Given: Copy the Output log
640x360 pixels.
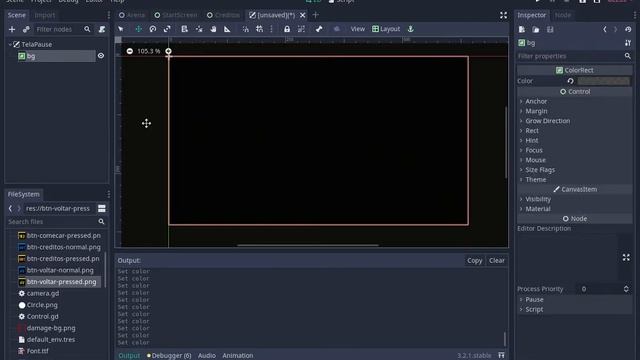Looking at the screenshot, I should click(474, 260).
